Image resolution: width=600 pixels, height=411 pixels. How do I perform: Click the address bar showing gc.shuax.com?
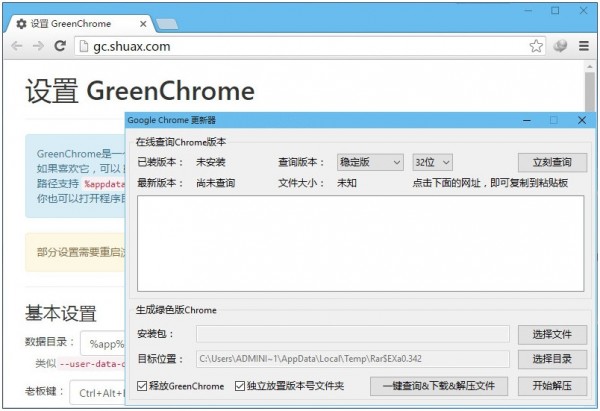pos(300,46)
